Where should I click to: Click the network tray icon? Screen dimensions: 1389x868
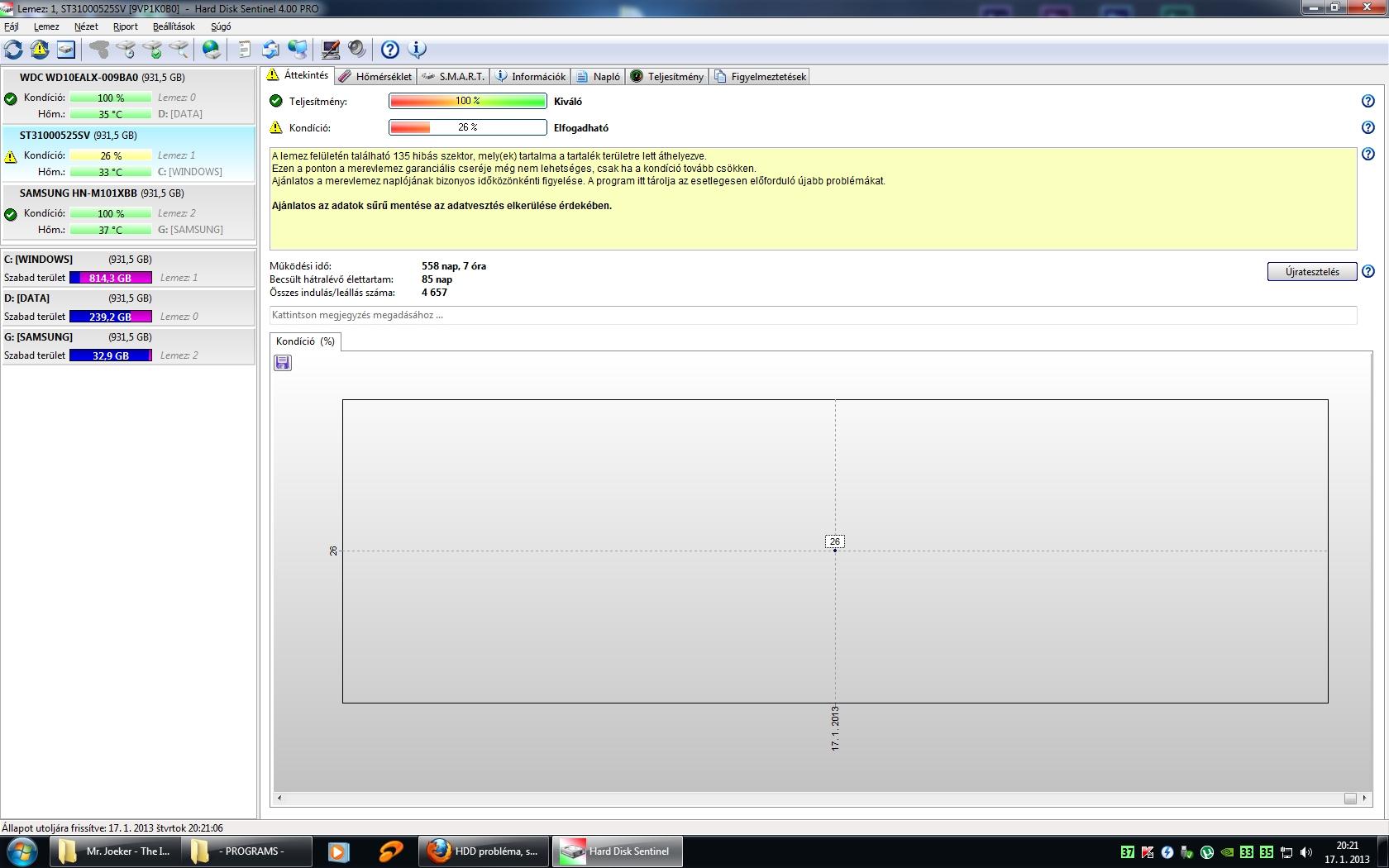(x=1286, y=852)
